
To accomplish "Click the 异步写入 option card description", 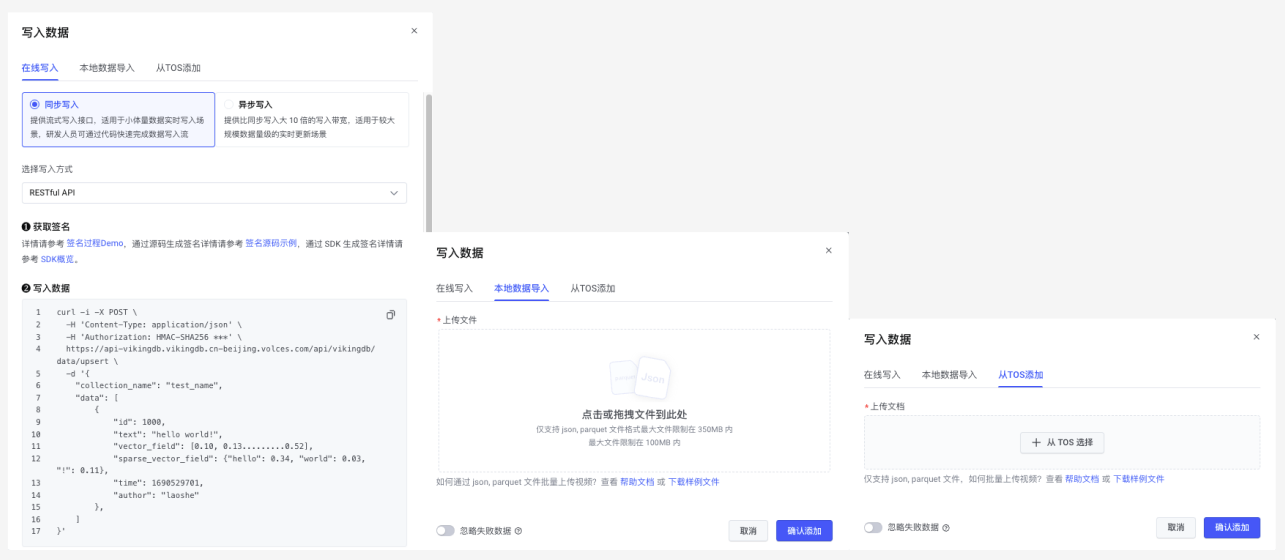I will [x=309, y=126].
